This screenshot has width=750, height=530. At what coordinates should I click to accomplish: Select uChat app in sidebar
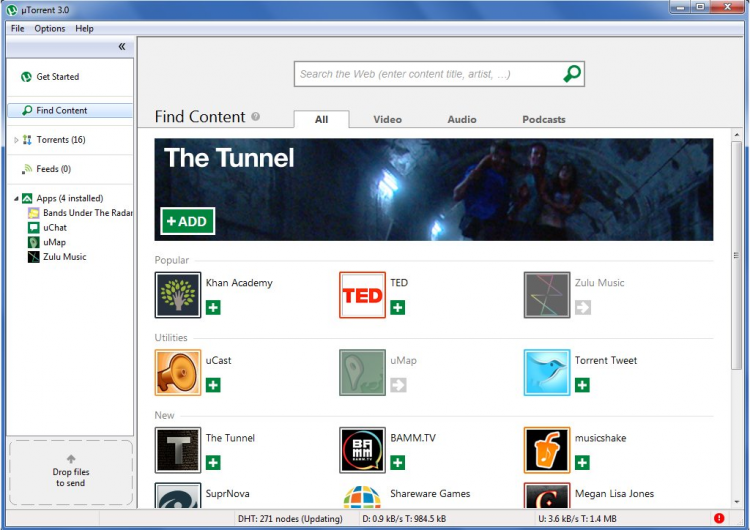tap(55, 228)
